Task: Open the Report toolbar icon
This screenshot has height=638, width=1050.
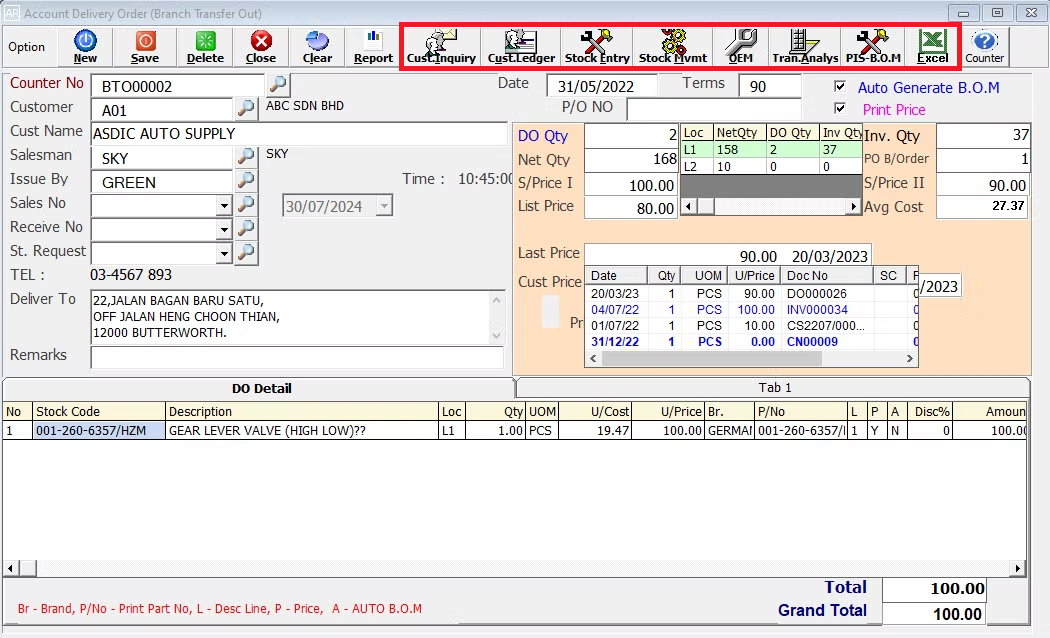Action: [373, 47]
